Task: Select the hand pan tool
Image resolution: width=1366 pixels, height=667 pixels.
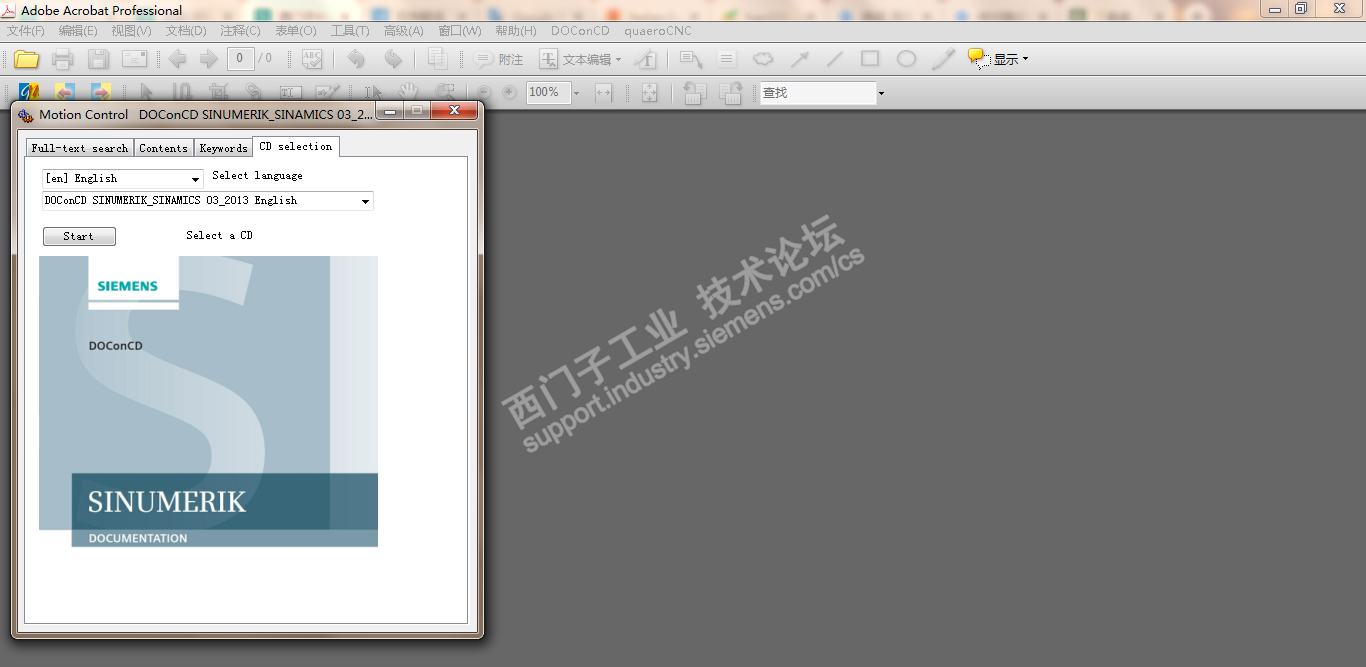Action: point(408,92)
